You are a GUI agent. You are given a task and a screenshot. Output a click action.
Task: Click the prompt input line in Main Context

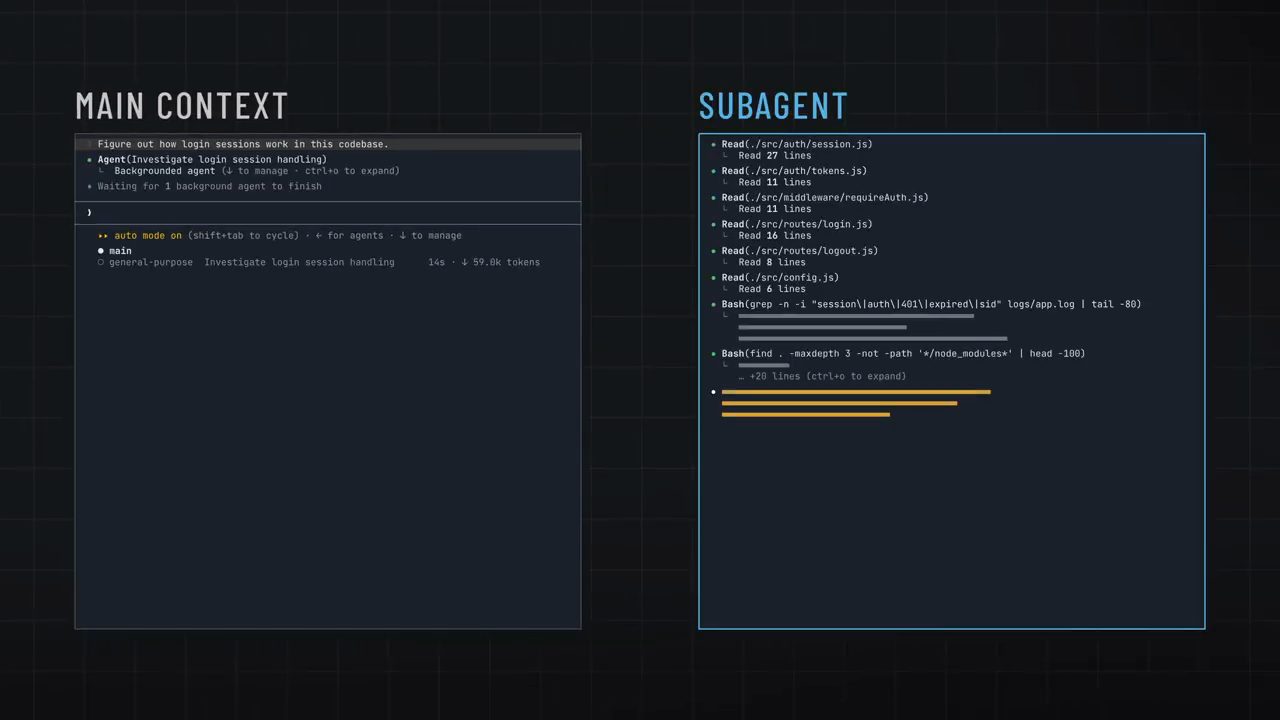[328, 212]
